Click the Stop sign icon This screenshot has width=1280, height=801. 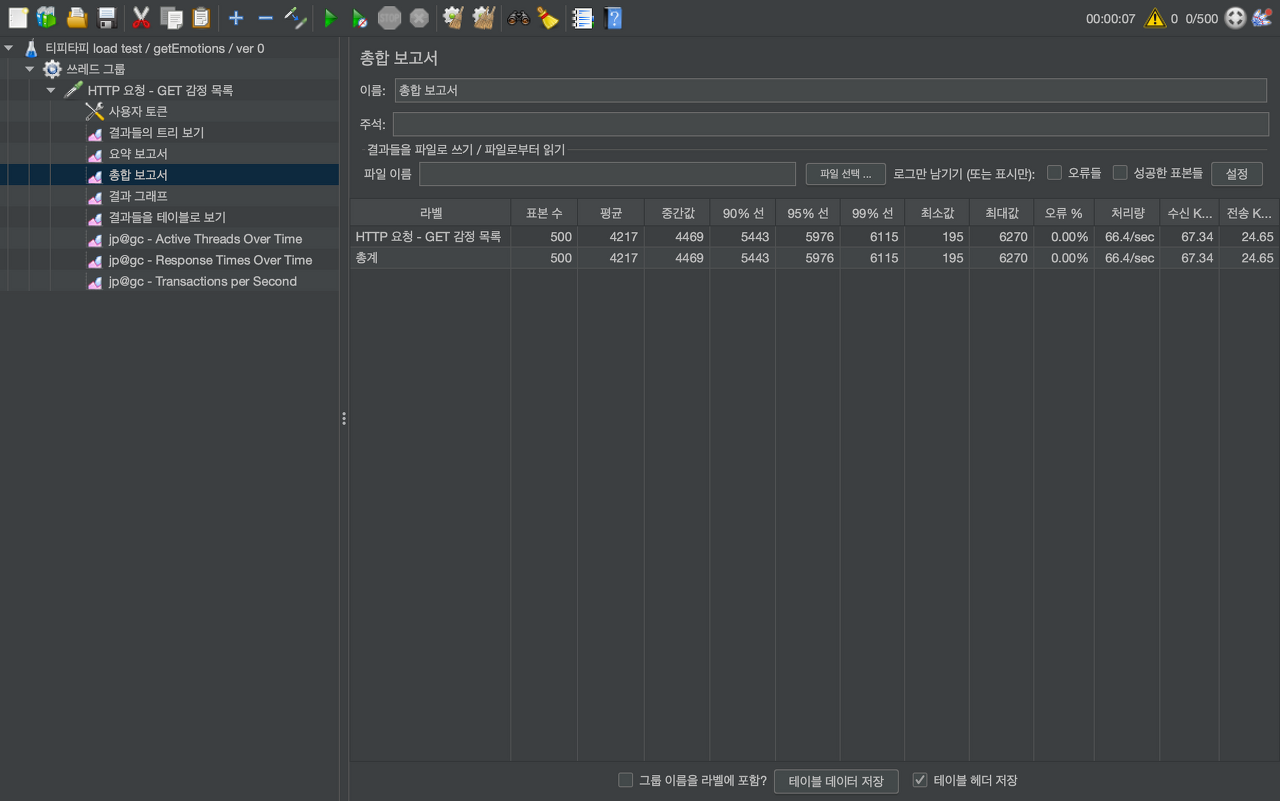(389, 17)
